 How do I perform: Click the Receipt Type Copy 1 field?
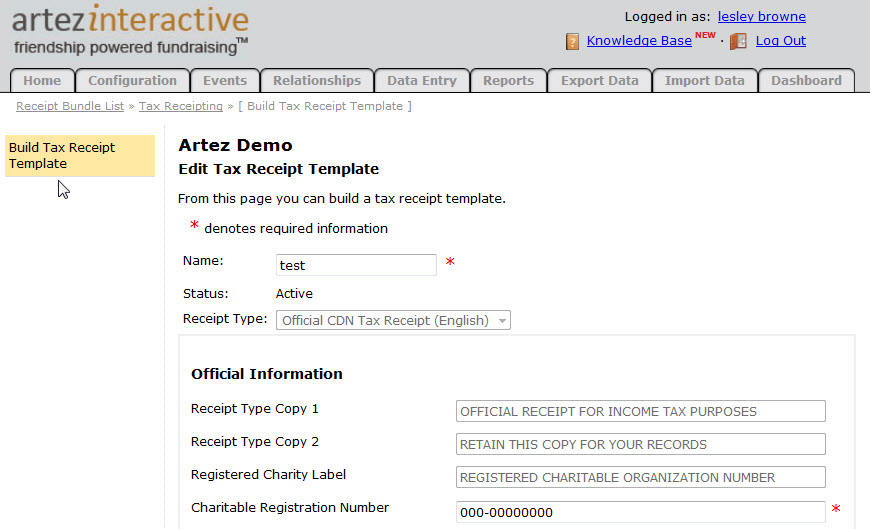point(640,411)
